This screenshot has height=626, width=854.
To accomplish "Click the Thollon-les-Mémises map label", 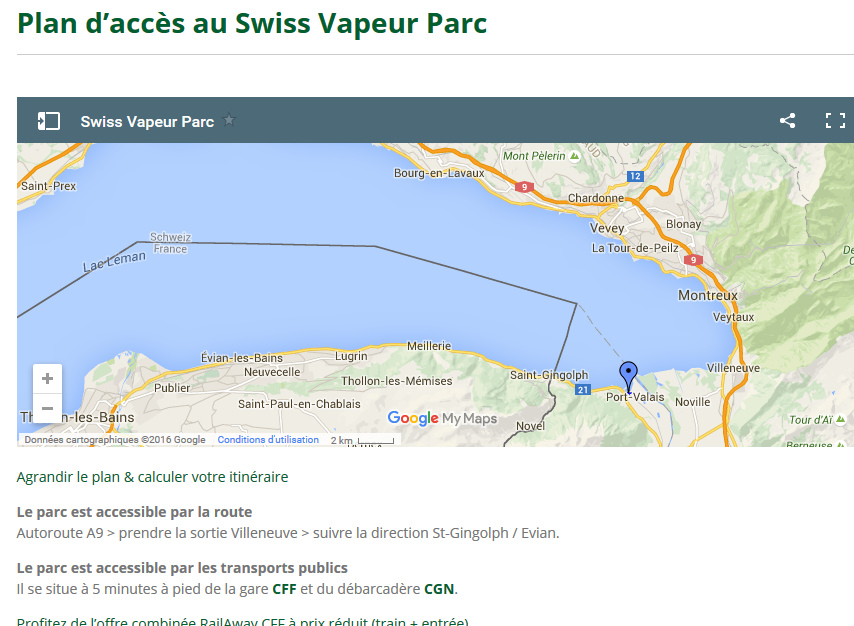I will click(x=396, y=381).
